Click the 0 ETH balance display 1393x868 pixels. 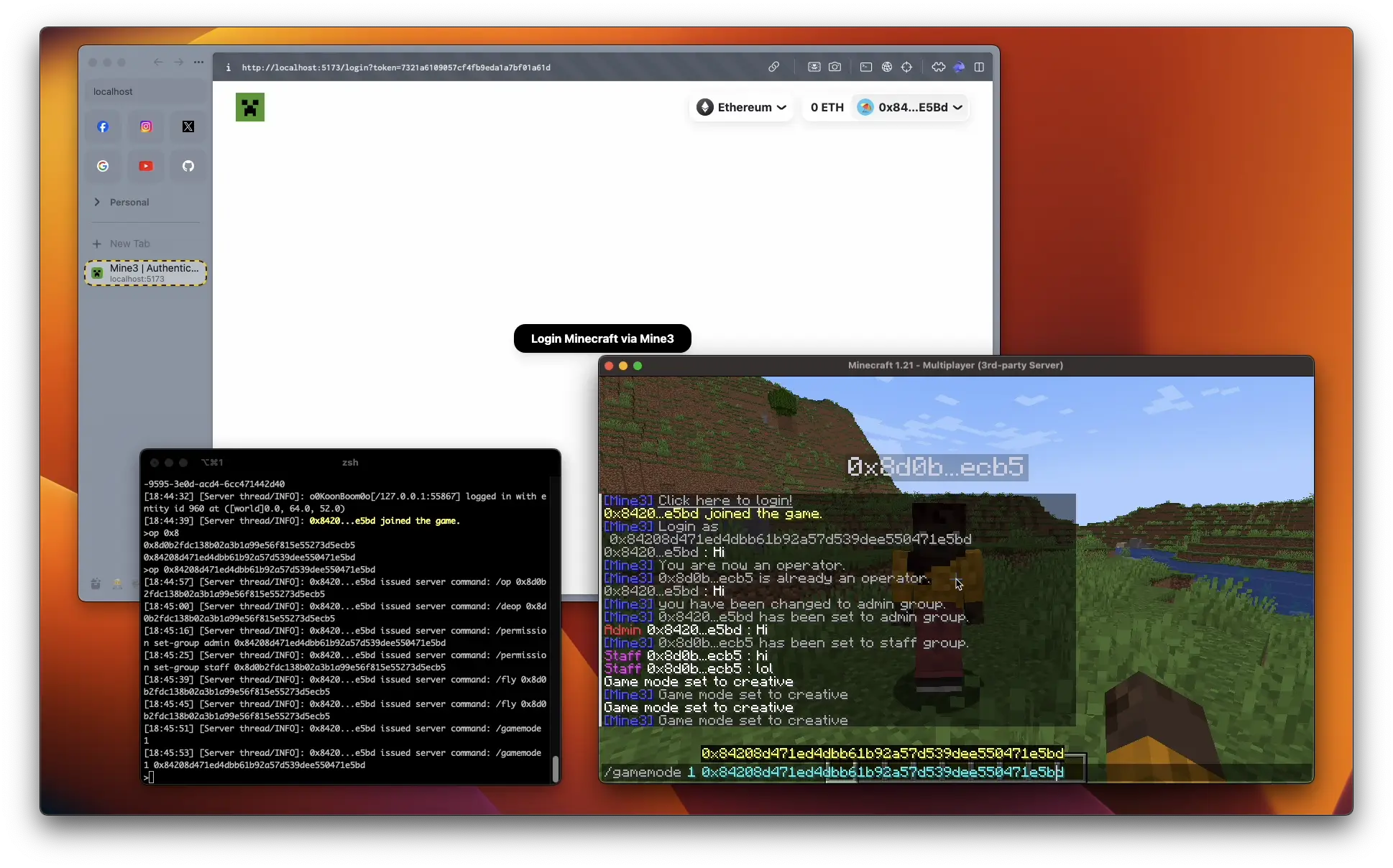tap(827, 107)
